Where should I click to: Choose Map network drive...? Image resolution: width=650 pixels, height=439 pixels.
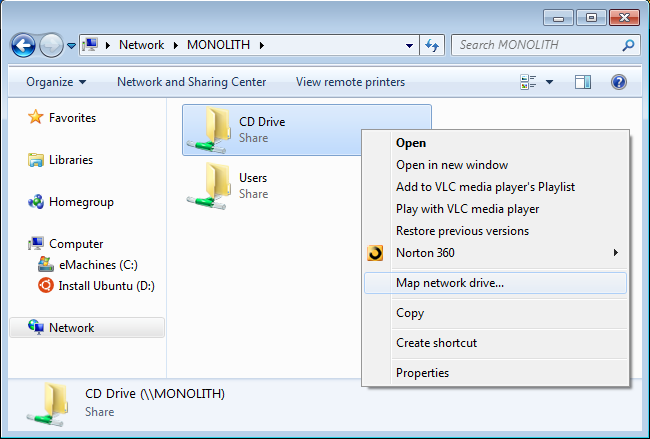click(x=495, y=283)
